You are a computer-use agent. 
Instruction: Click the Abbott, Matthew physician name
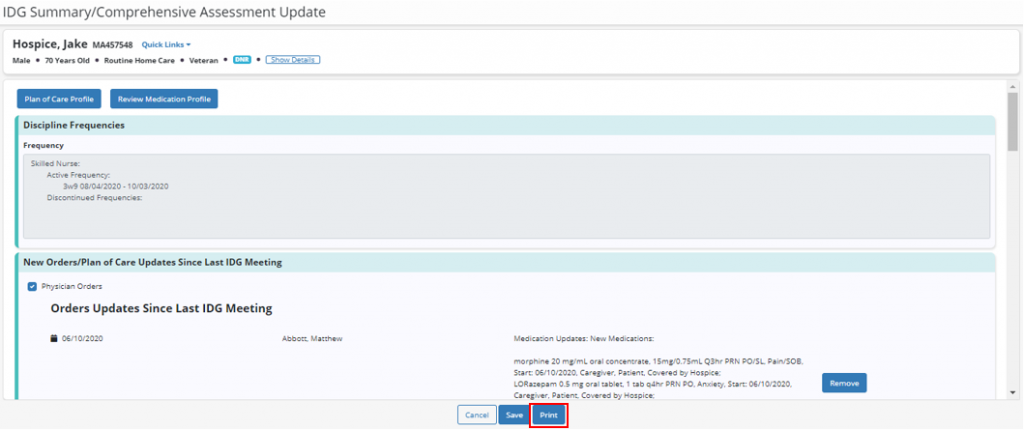point(313,338)
